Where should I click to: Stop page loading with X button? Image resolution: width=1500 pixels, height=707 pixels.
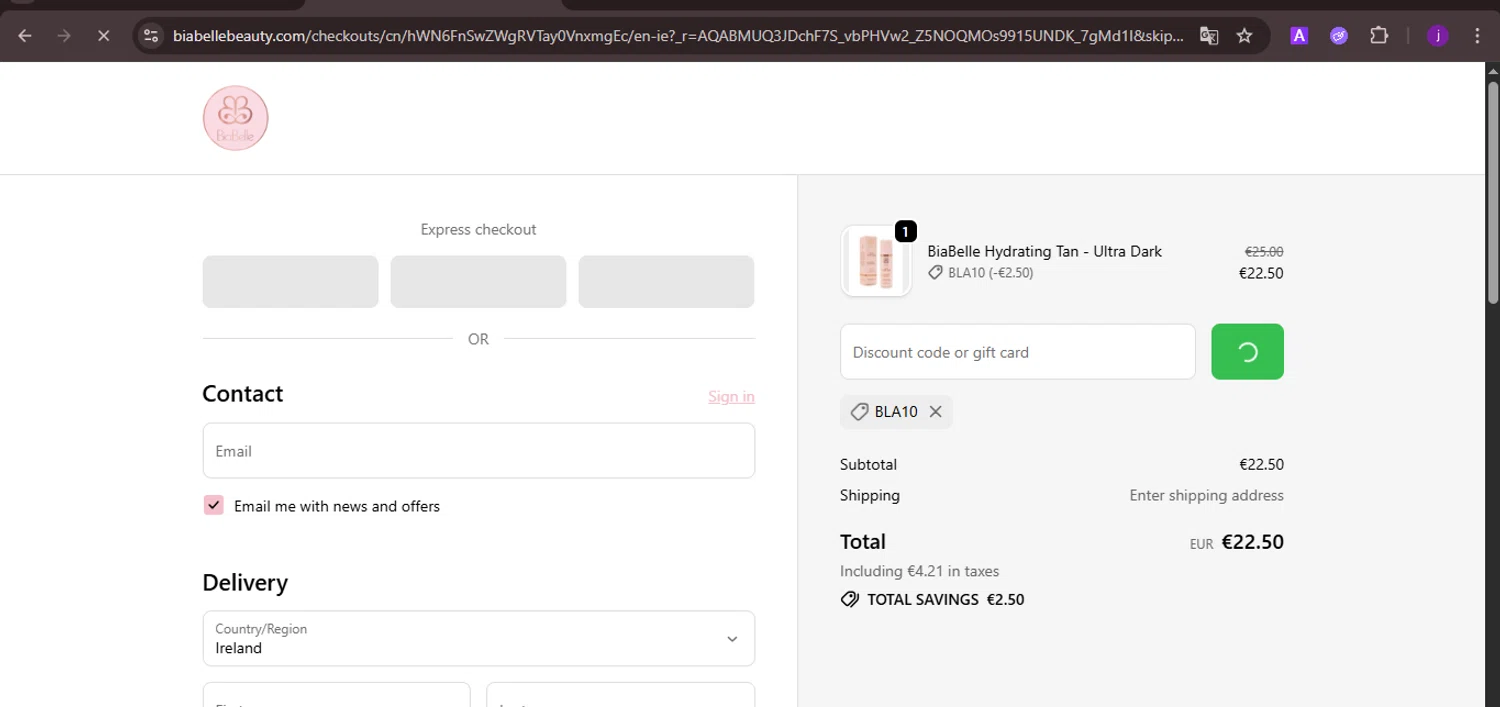click(x=103, y=36)
